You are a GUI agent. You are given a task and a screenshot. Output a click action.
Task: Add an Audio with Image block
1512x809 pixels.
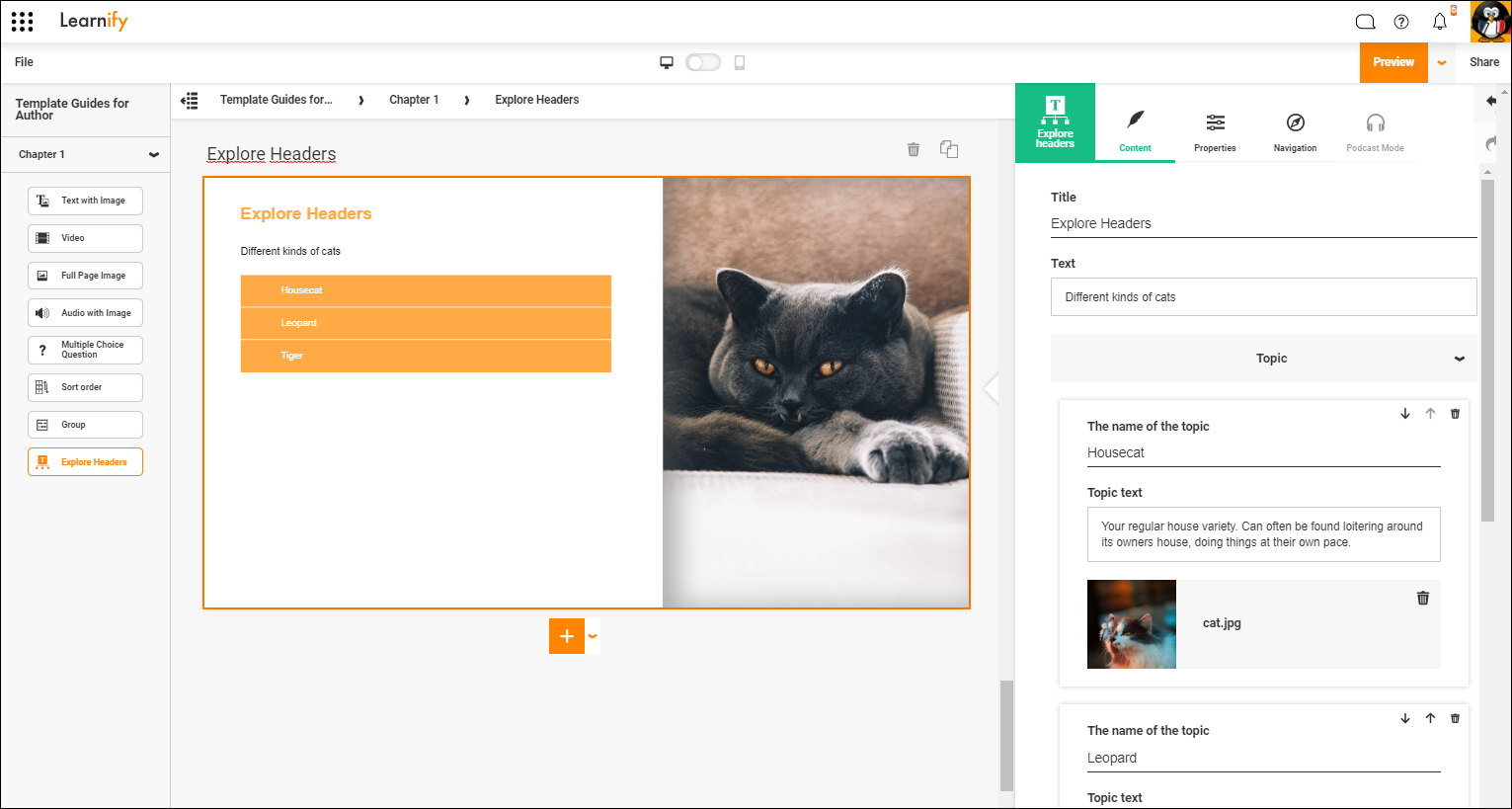[x=85, y=312]
